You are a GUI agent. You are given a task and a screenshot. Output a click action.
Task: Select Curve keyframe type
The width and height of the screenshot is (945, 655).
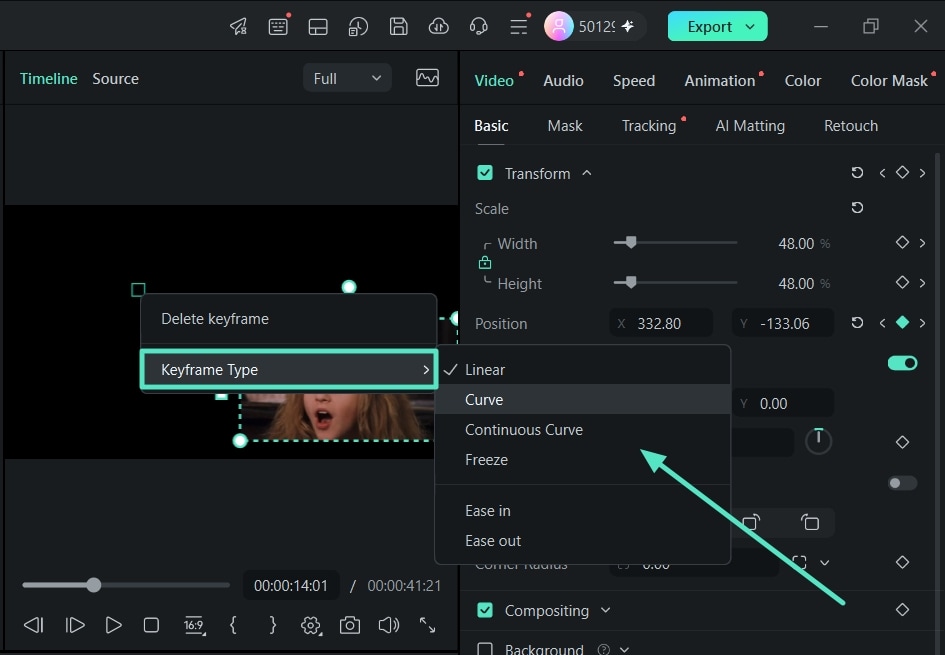point(582,400)
